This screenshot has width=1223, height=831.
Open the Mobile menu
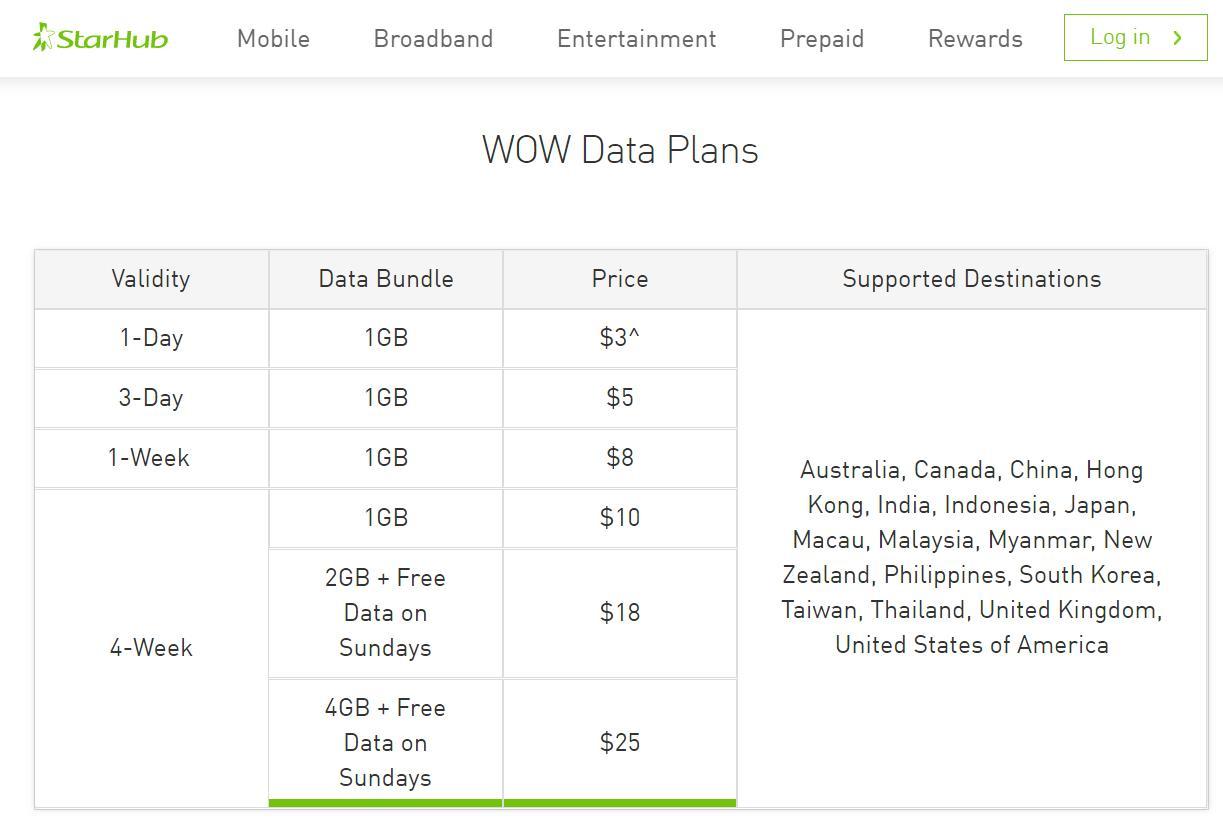click(273, 39)
